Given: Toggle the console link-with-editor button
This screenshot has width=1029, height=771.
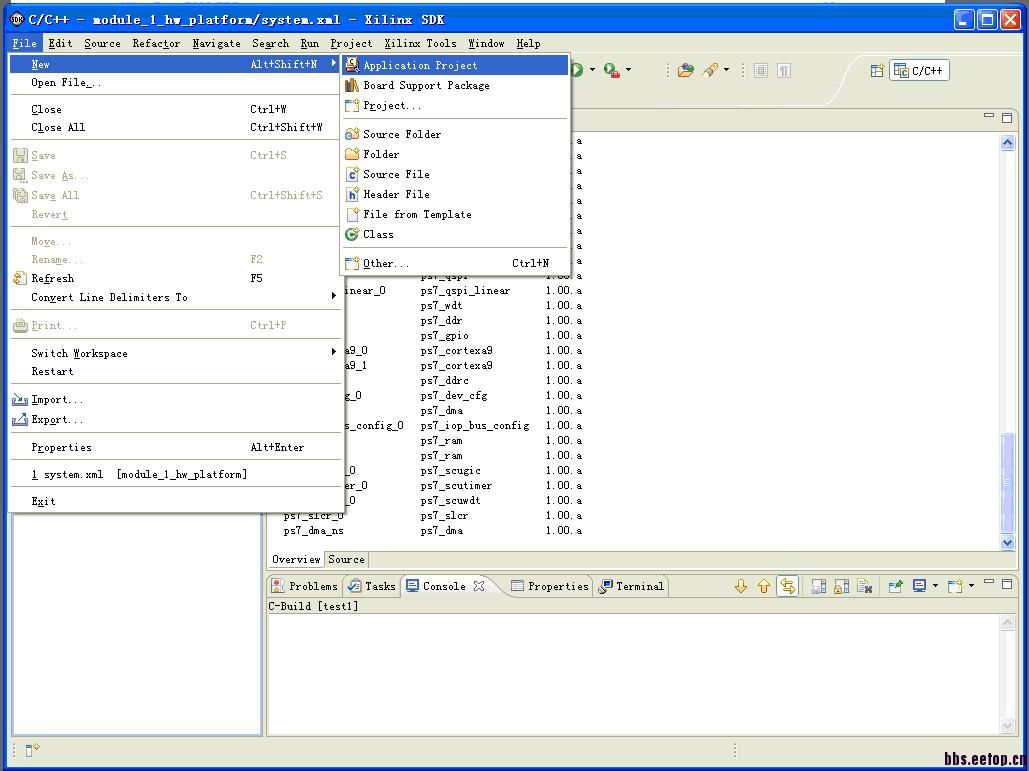Looking at the screenshot, I should point(788,587).
